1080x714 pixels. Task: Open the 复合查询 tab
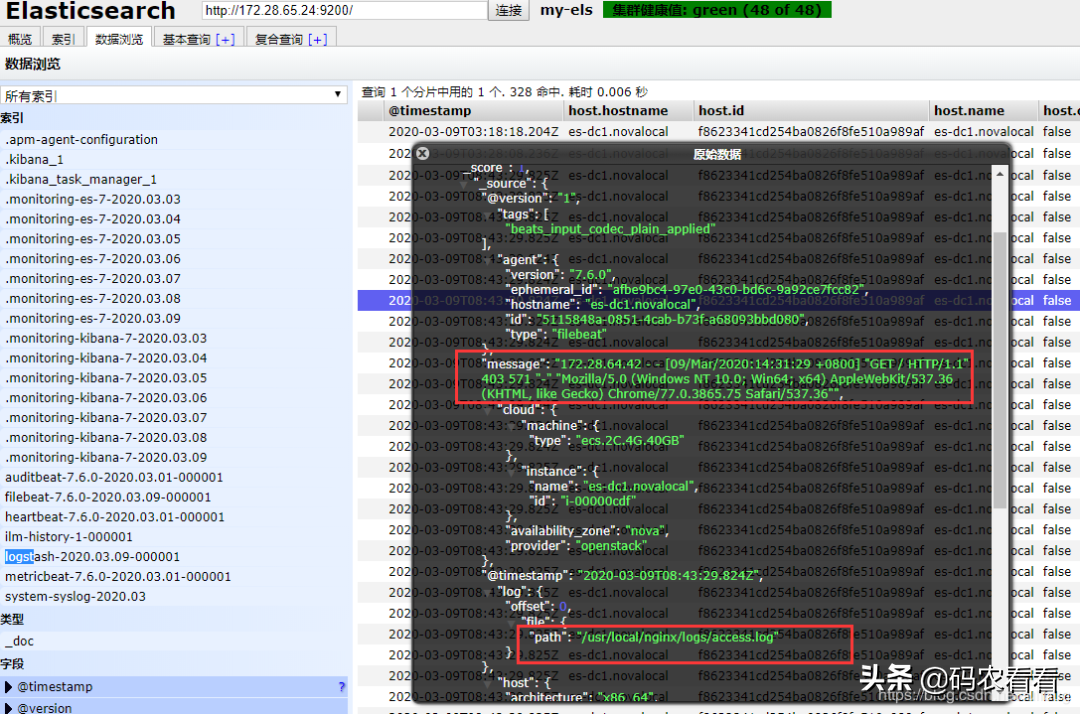tap(279, 39)
